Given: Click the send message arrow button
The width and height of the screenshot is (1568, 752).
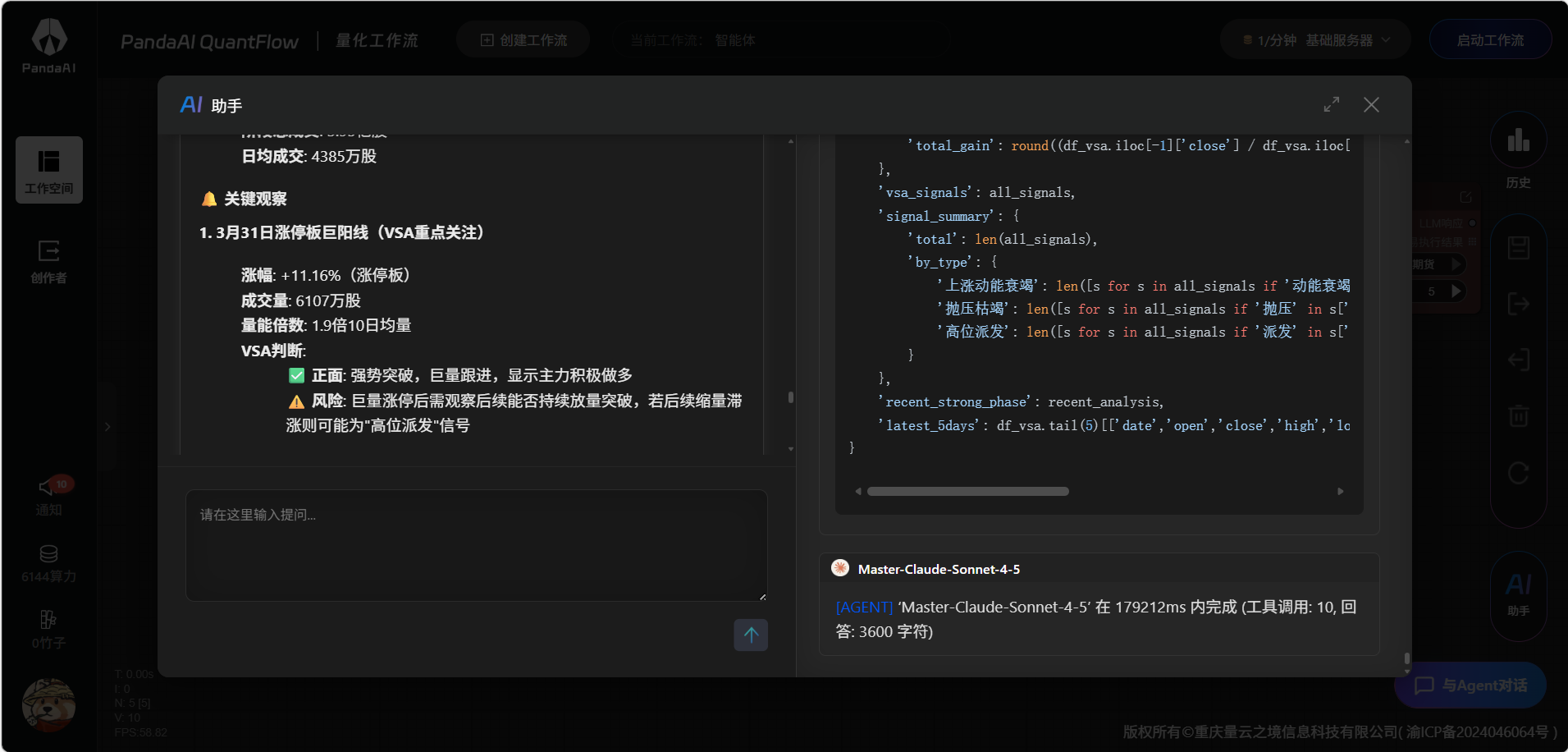Looking at the screenshot, I should pyautogui.click(x=750, y=635).
